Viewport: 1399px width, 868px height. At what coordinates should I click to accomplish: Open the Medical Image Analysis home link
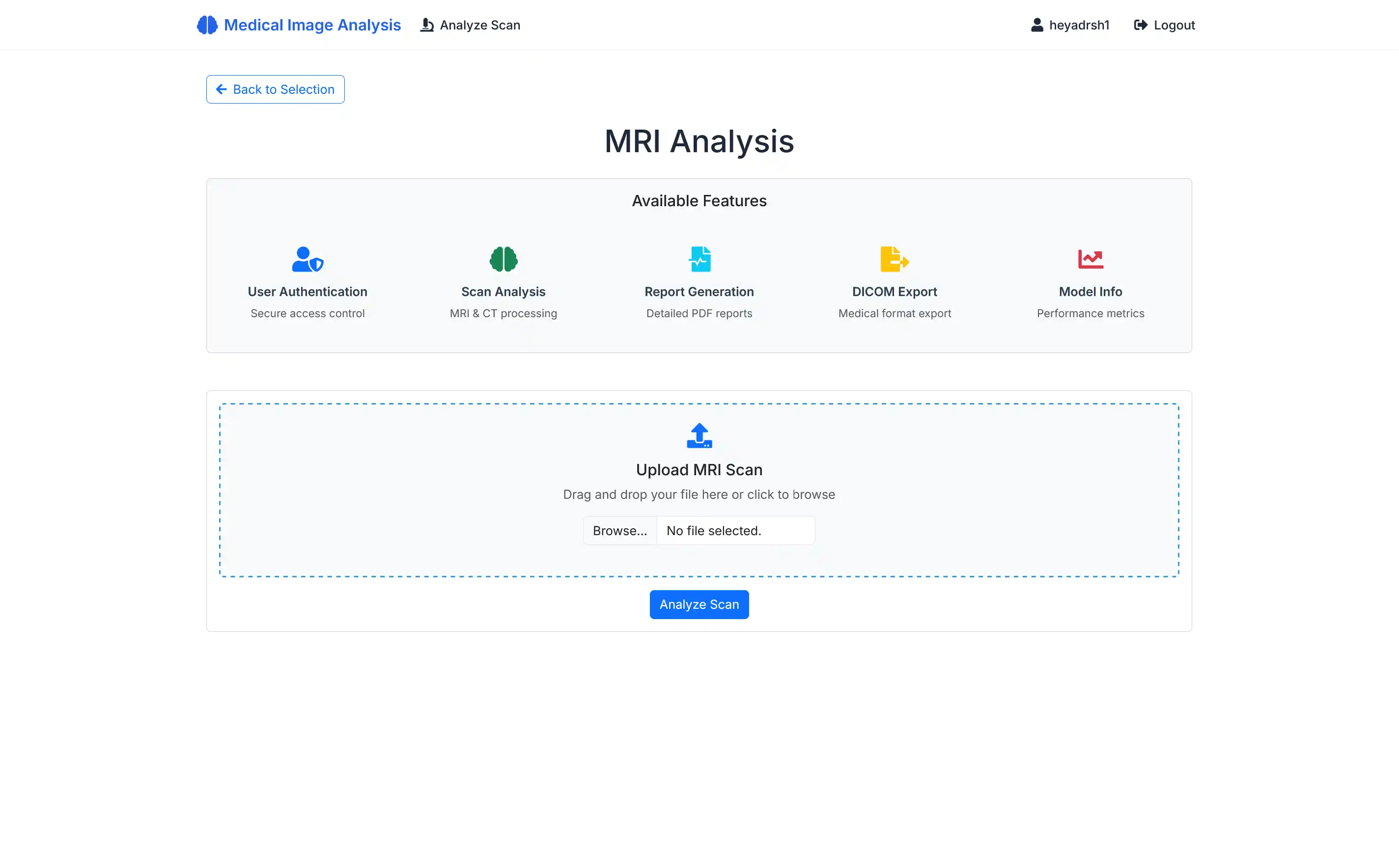click(299, 25)
